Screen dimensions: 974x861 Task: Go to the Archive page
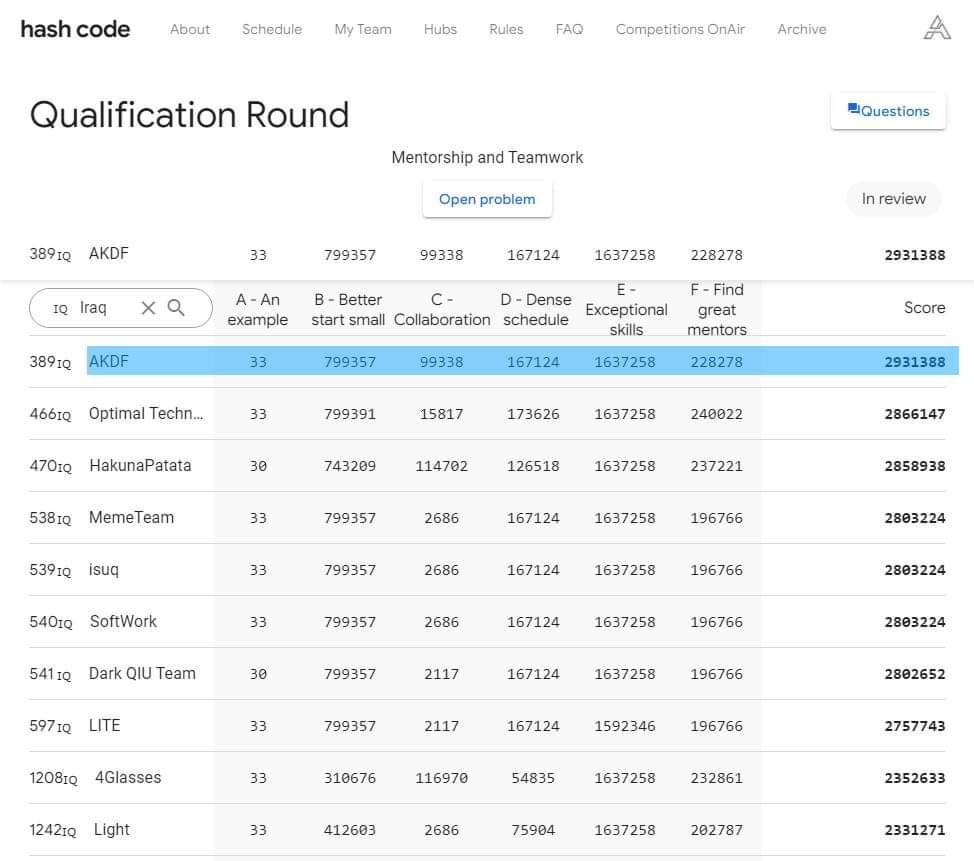point(802,29)
